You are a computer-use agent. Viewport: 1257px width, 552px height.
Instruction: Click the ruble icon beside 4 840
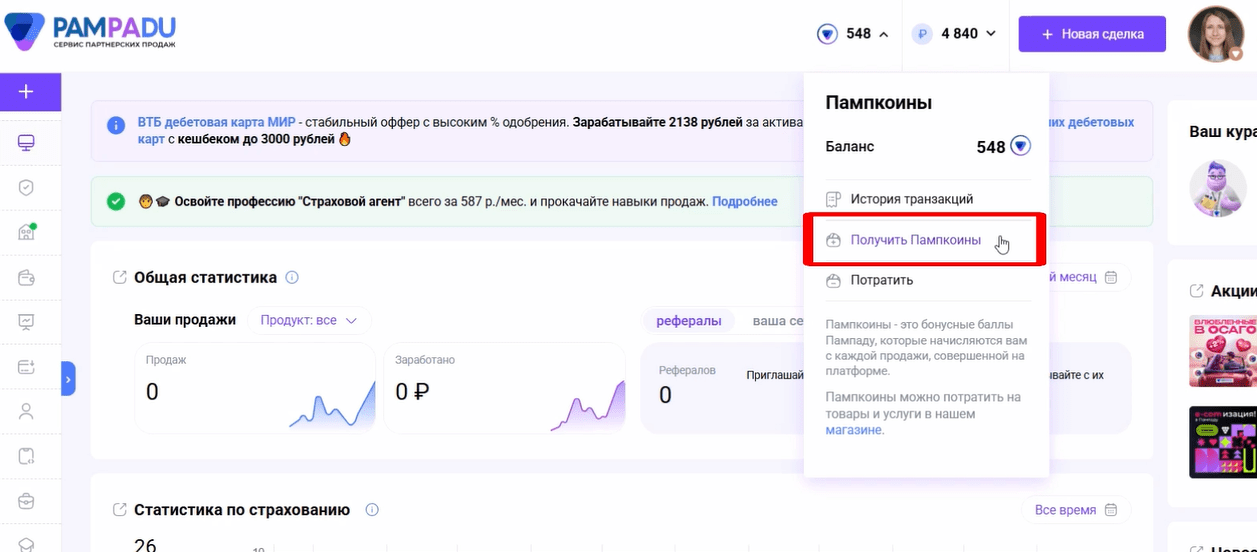pos(922,34)
